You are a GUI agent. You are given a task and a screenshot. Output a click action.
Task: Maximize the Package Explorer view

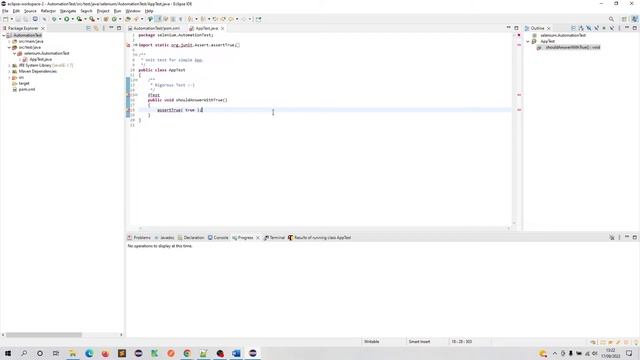[119, 28]
